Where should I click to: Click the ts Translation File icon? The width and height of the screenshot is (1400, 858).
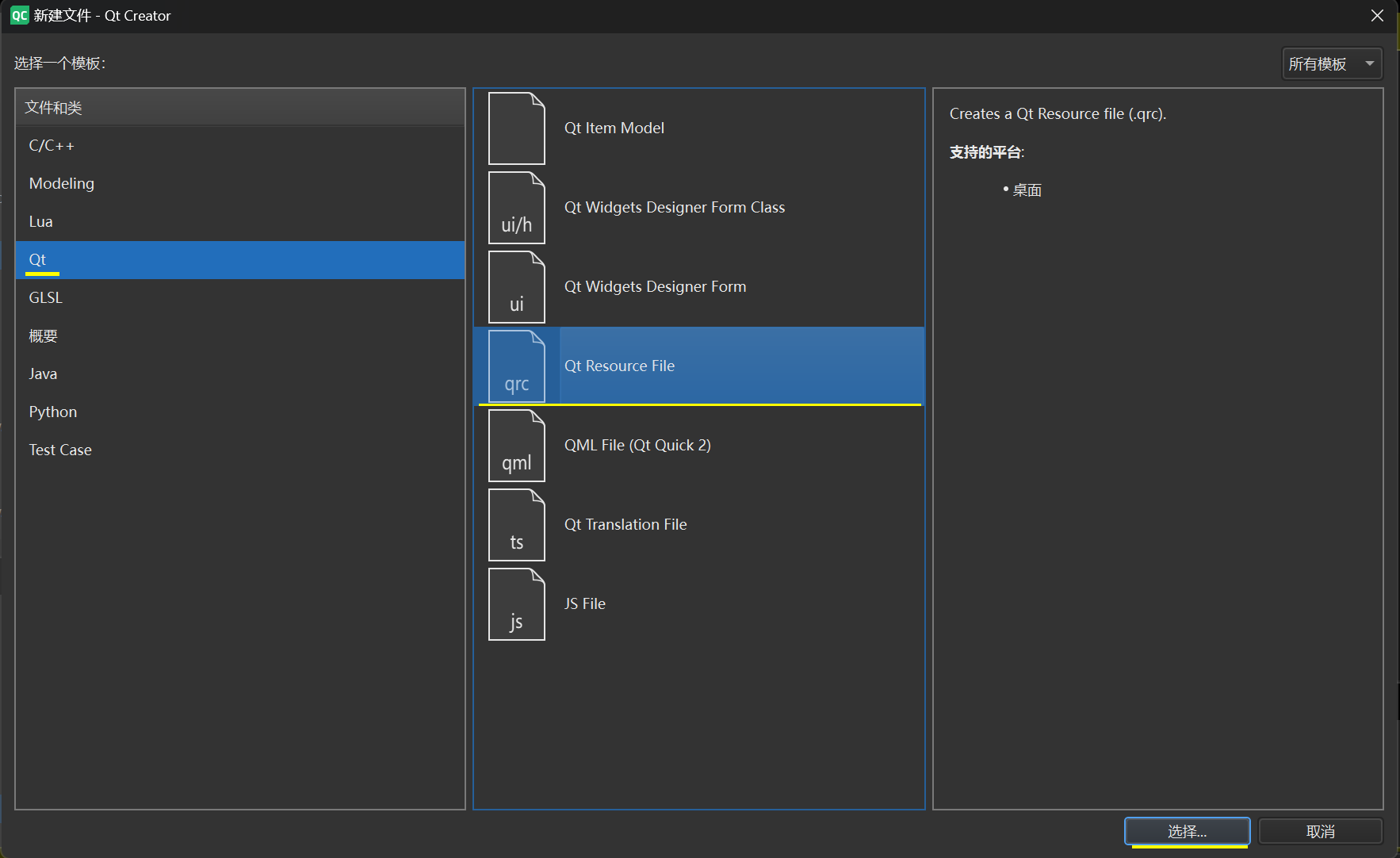[517, 525]
